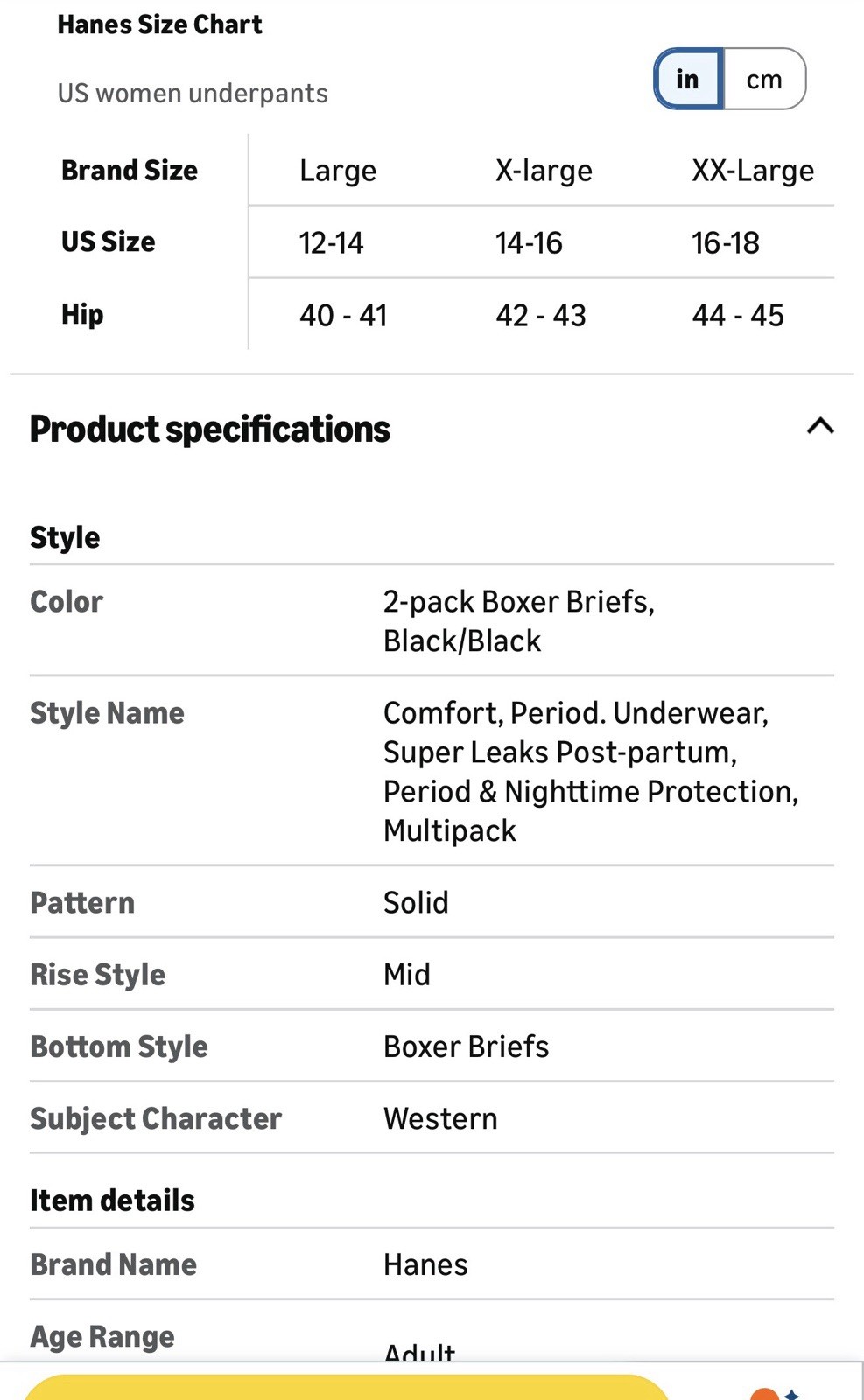The height and width of the screenshot is (1400, 864).
Task: Click the US women underpants subtitle
Action: pyautogui.click(x=193, y=94)
